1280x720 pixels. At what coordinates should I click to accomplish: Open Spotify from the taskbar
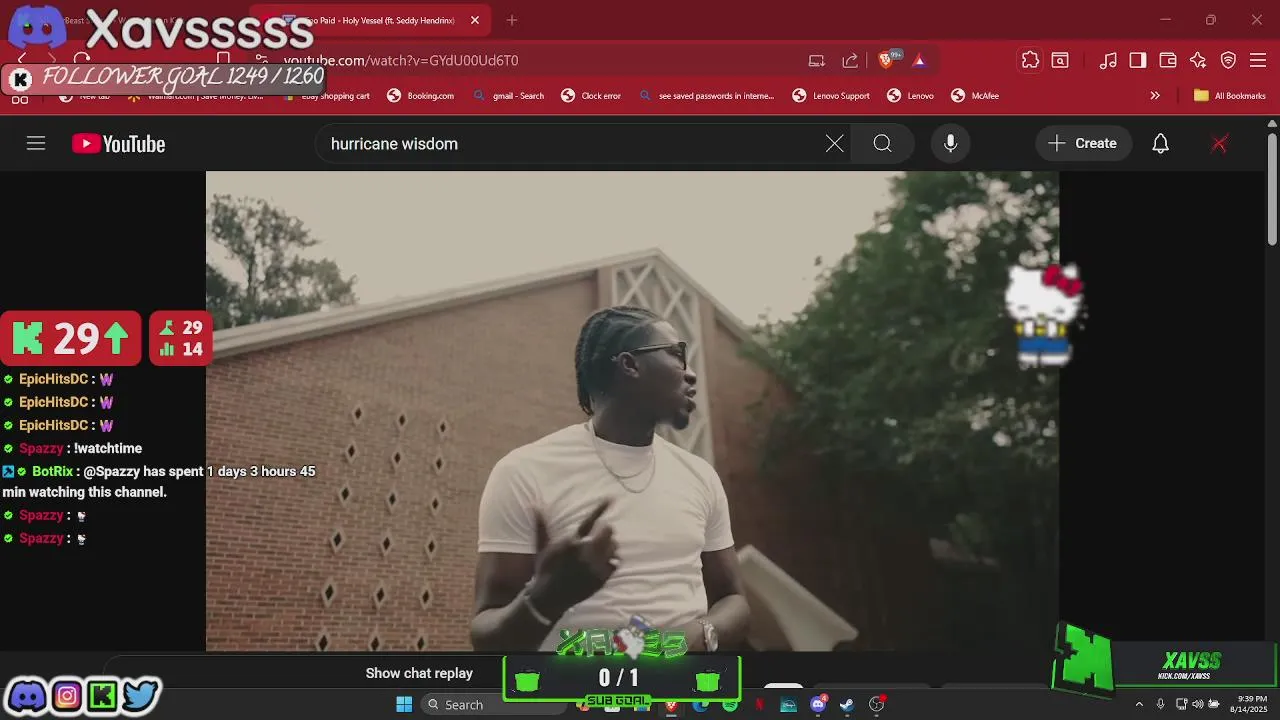730,705
